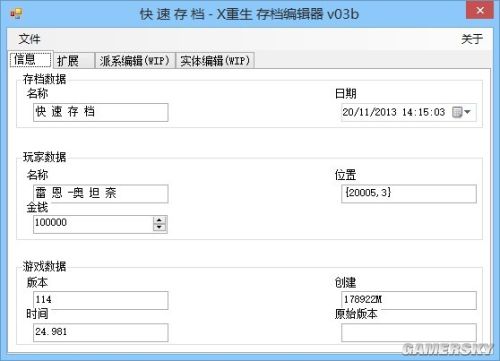
Task: Close the save editor window
Action: [x=480, y=10]
